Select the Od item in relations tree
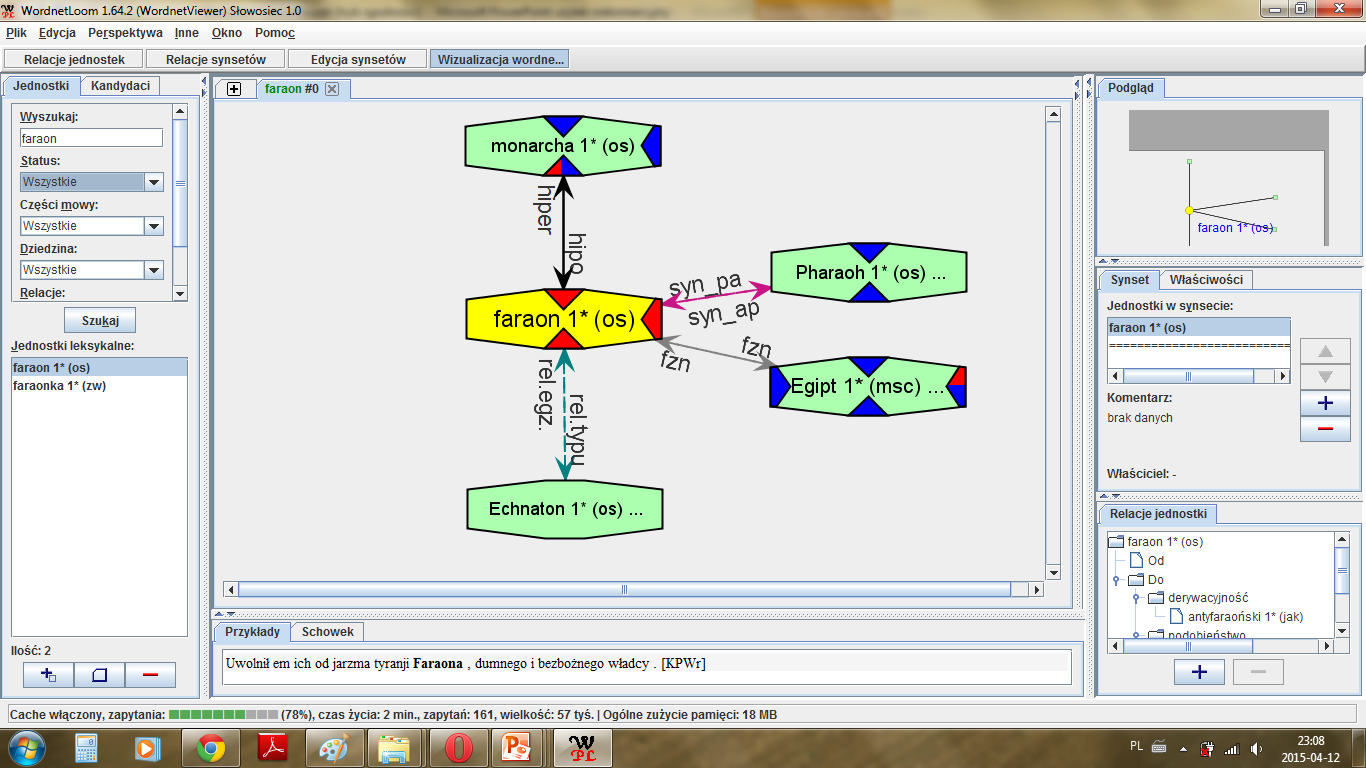The image size is (1366, 768). pos(1146,561)
